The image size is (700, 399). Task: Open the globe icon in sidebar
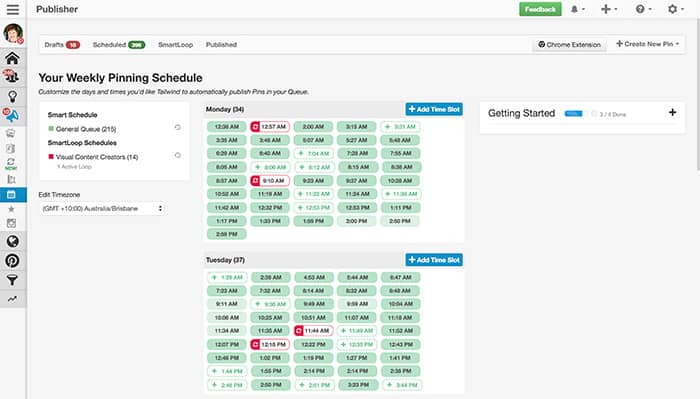(x=12, y=241)
